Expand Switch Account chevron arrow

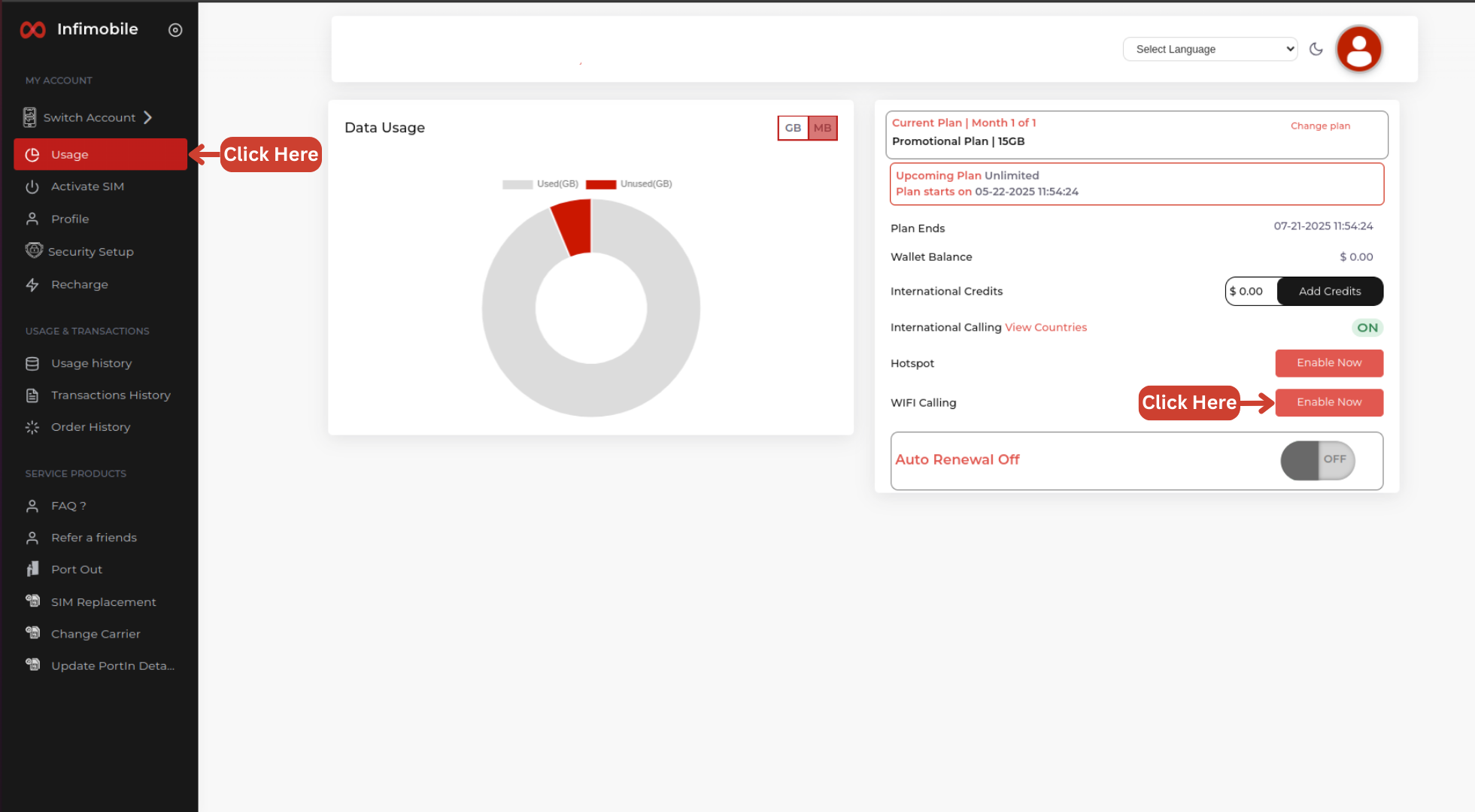[148, 117]
